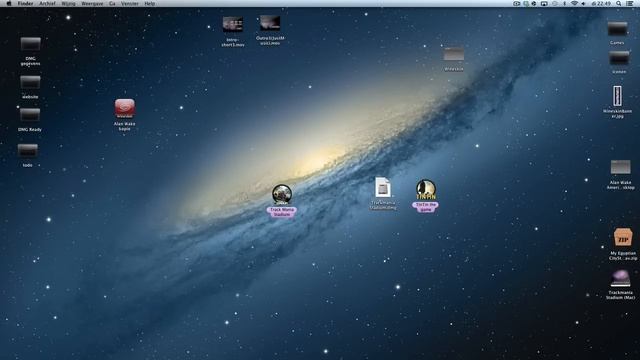Select the Trackmania Stadium.dmg file
This screenshot has height=360, width=640.
(x=383, y=188)
